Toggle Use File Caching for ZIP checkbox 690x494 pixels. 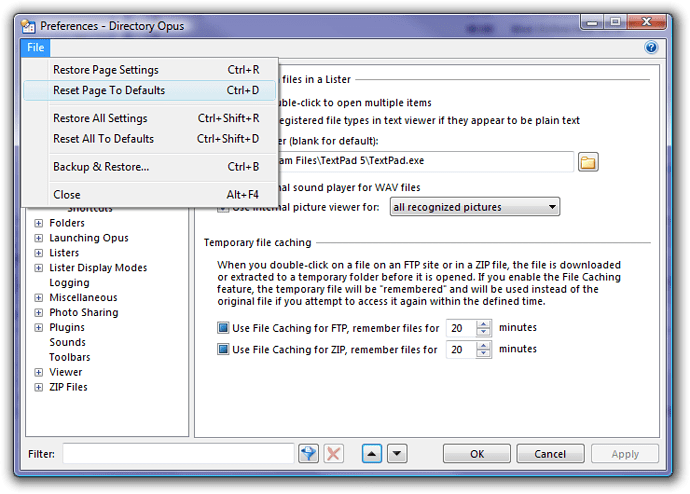point(223,350)
